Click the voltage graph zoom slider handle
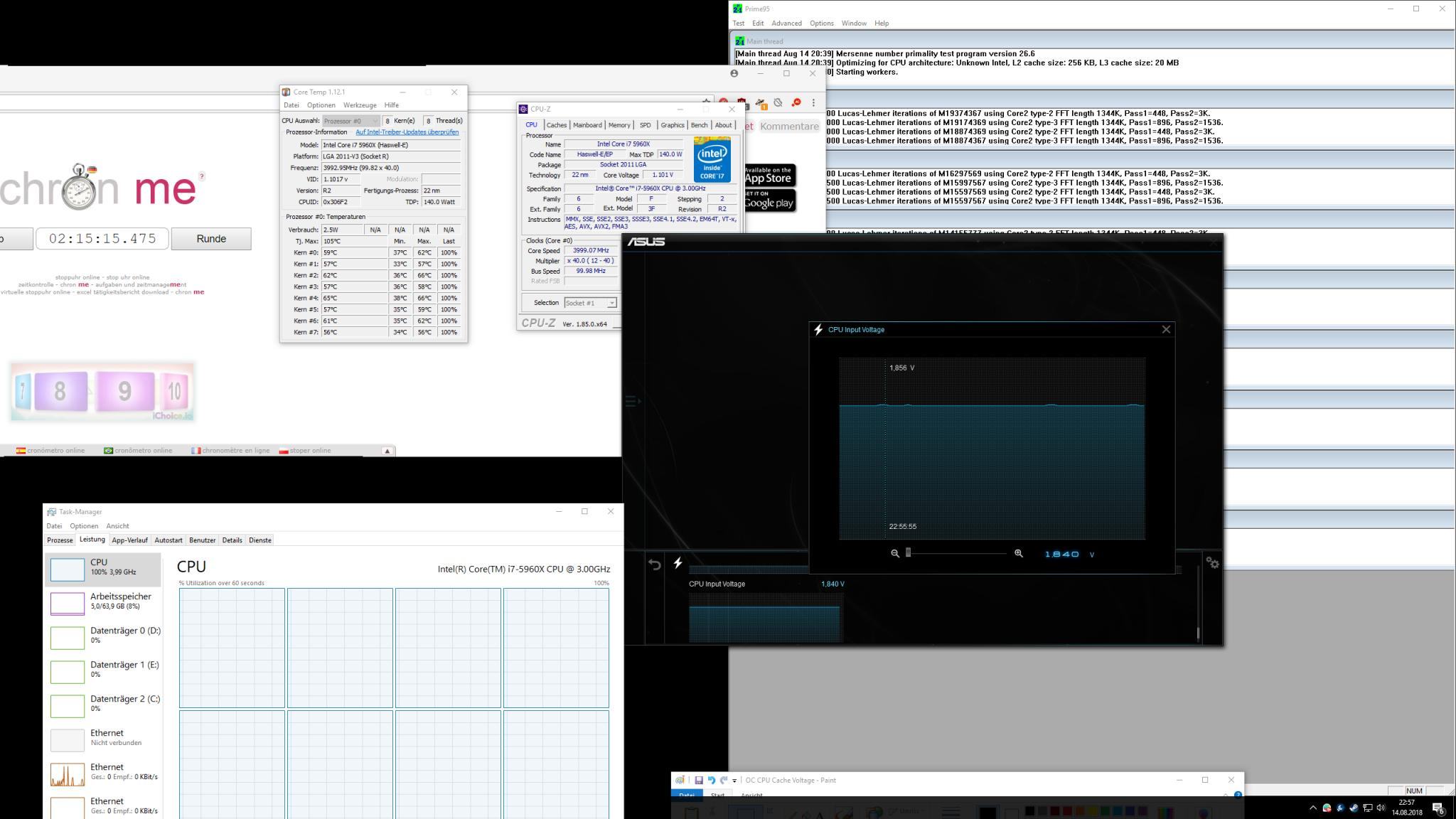The image size is (1456, 819). tap(908, 553)
